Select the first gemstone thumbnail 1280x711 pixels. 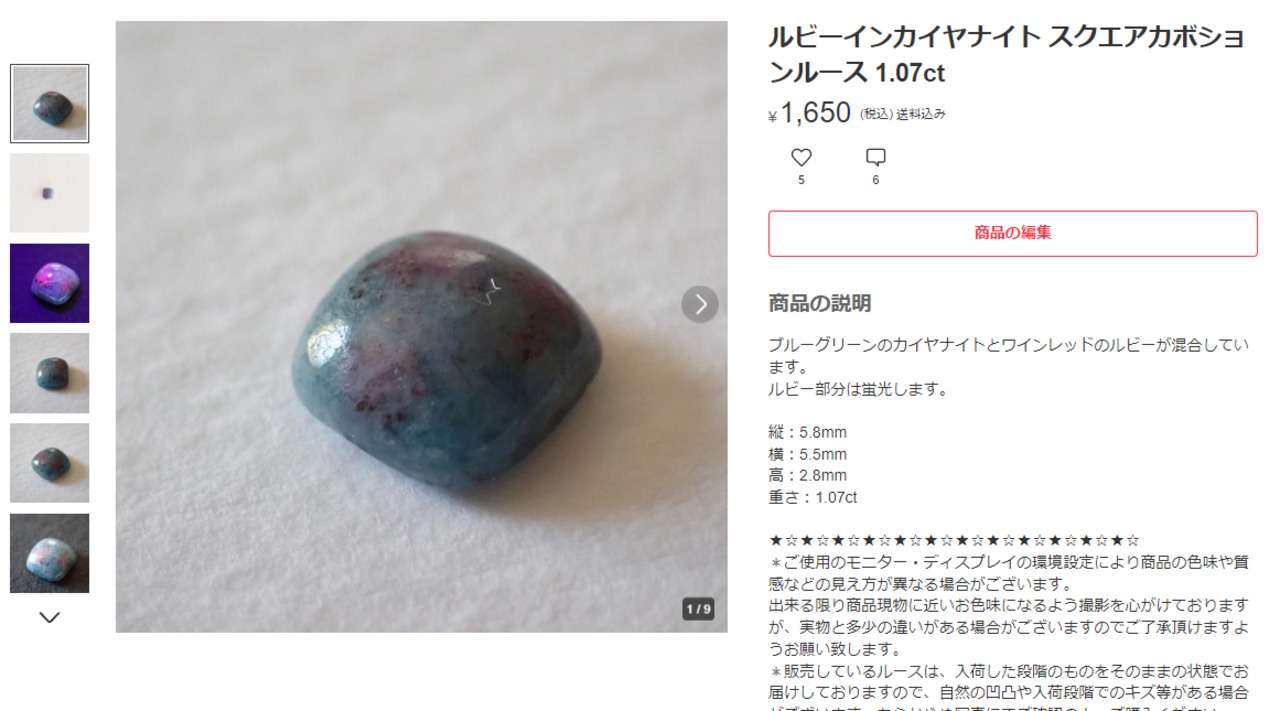tap(50, 103)
